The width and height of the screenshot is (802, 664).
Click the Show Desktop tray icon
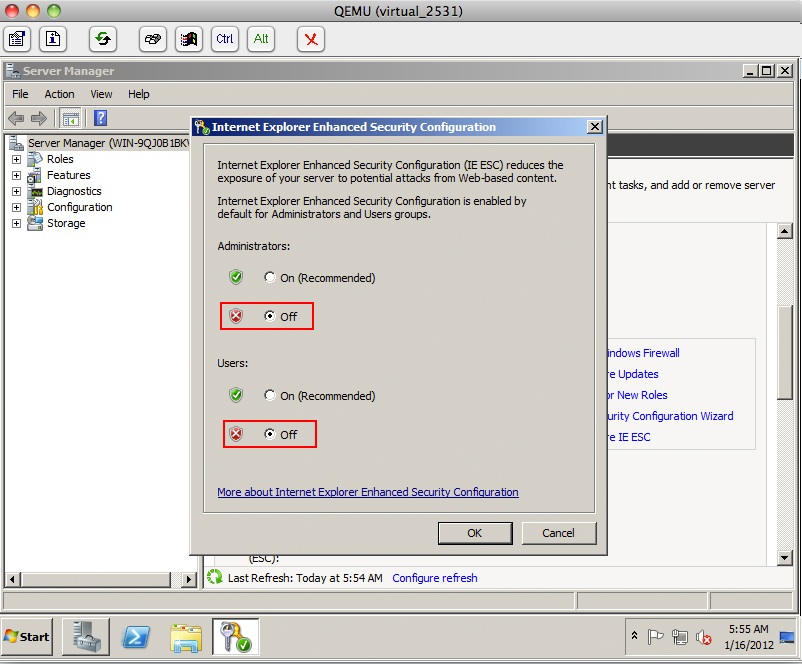click(x=787, y=637)
